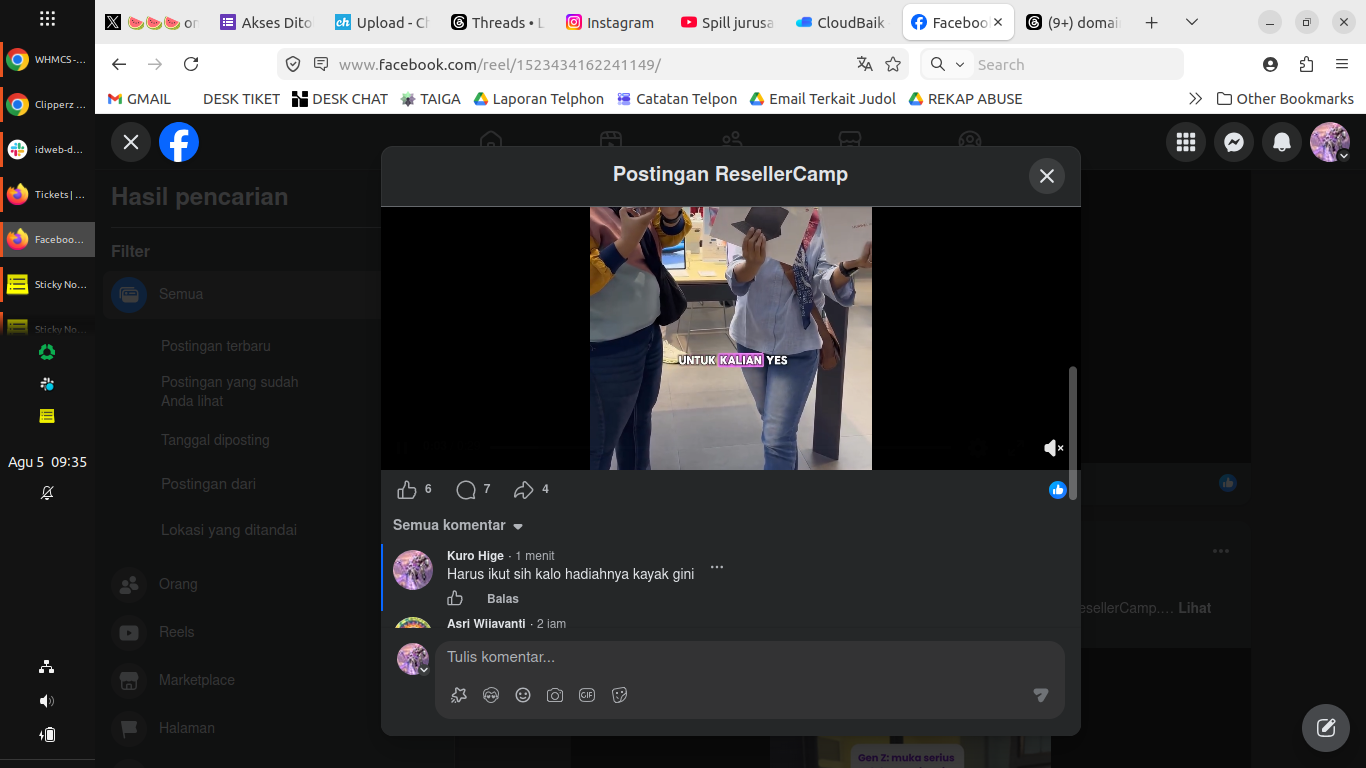The image size is (1366, 768).
Task: Switch to the Spill jurusa YouTube tab
Action: 726,22
